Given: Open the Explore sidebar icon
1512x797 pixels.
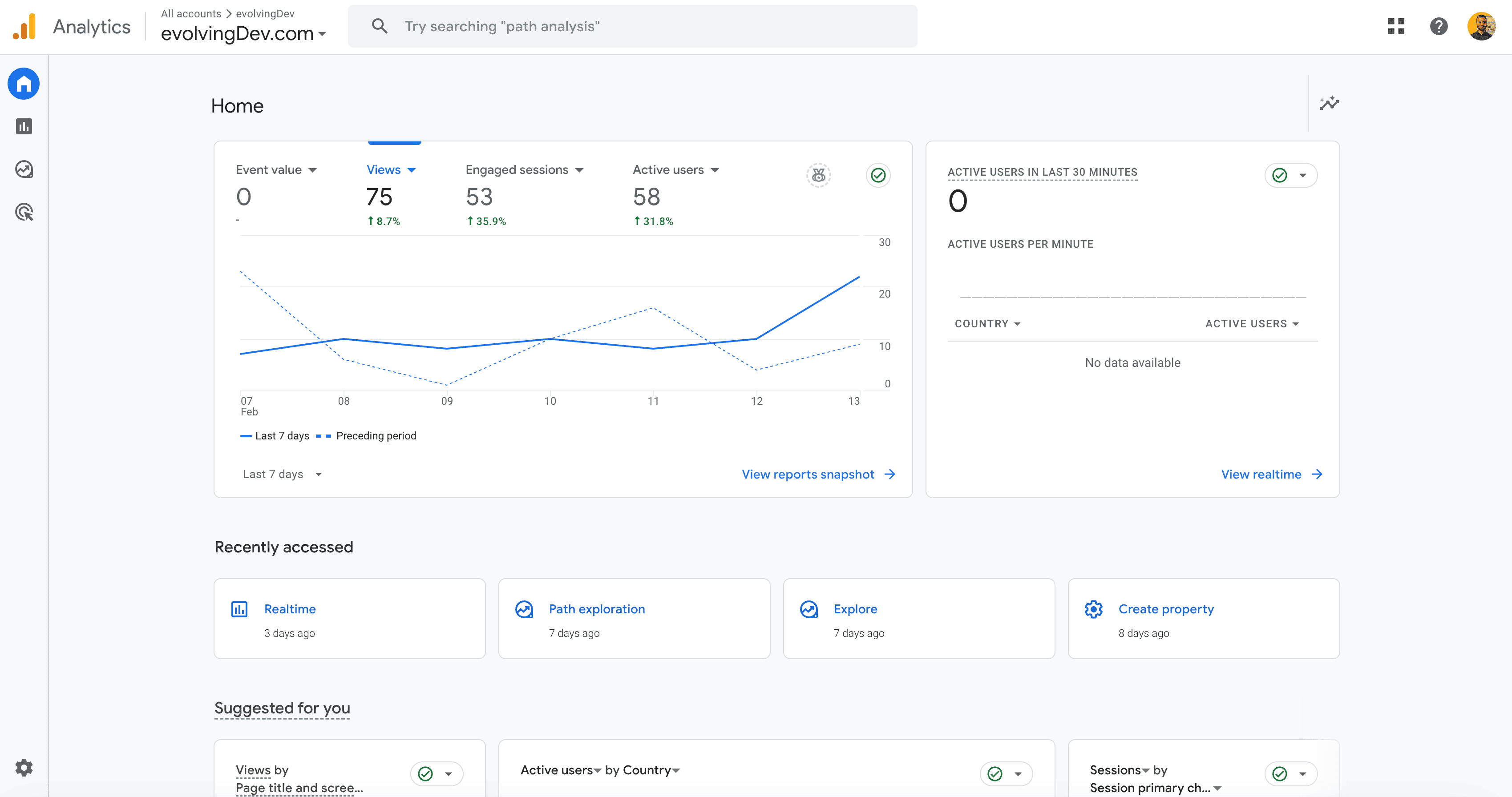Looking at the screenshot, I should click(24, 169).
